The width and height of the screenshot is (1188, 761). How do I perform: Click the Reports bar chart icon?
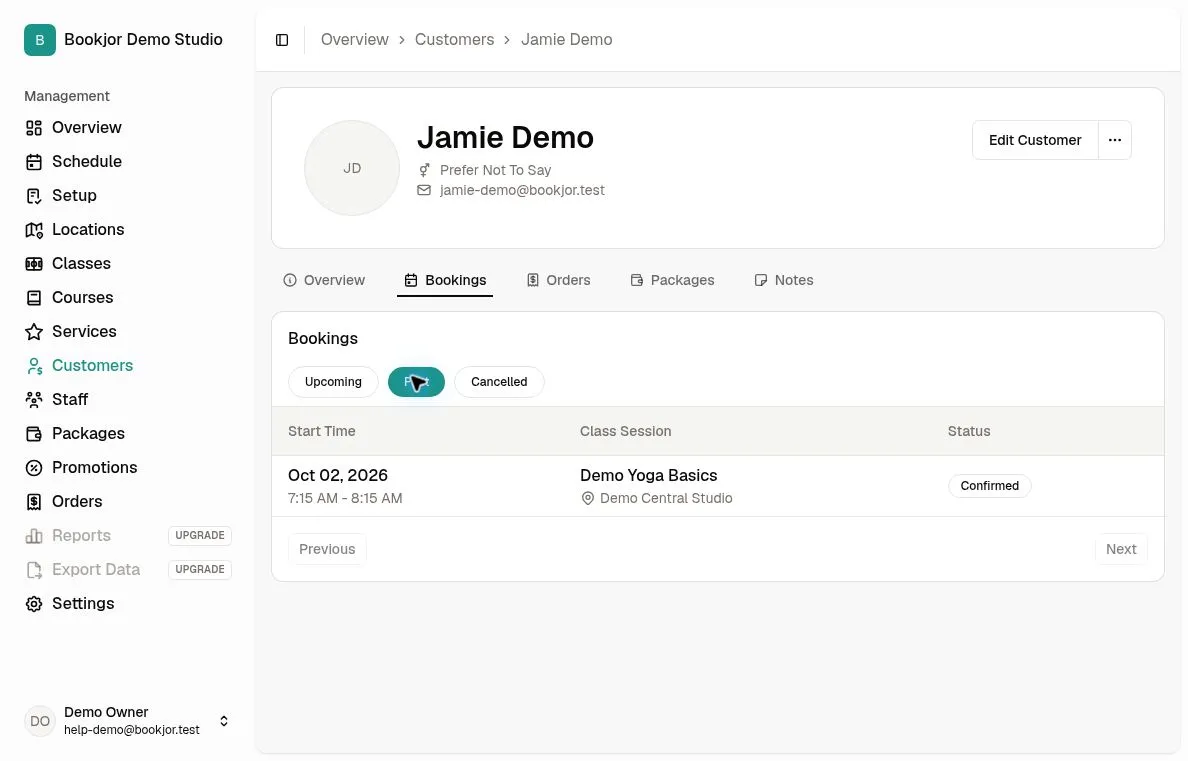point(34,536)
